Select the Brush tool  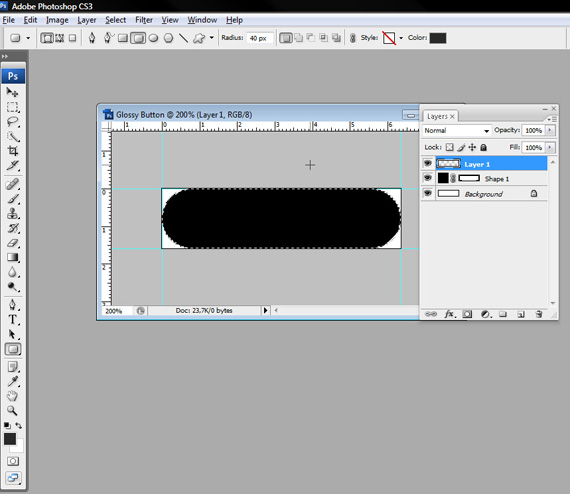pyautogui.click(x=12, y=199)
